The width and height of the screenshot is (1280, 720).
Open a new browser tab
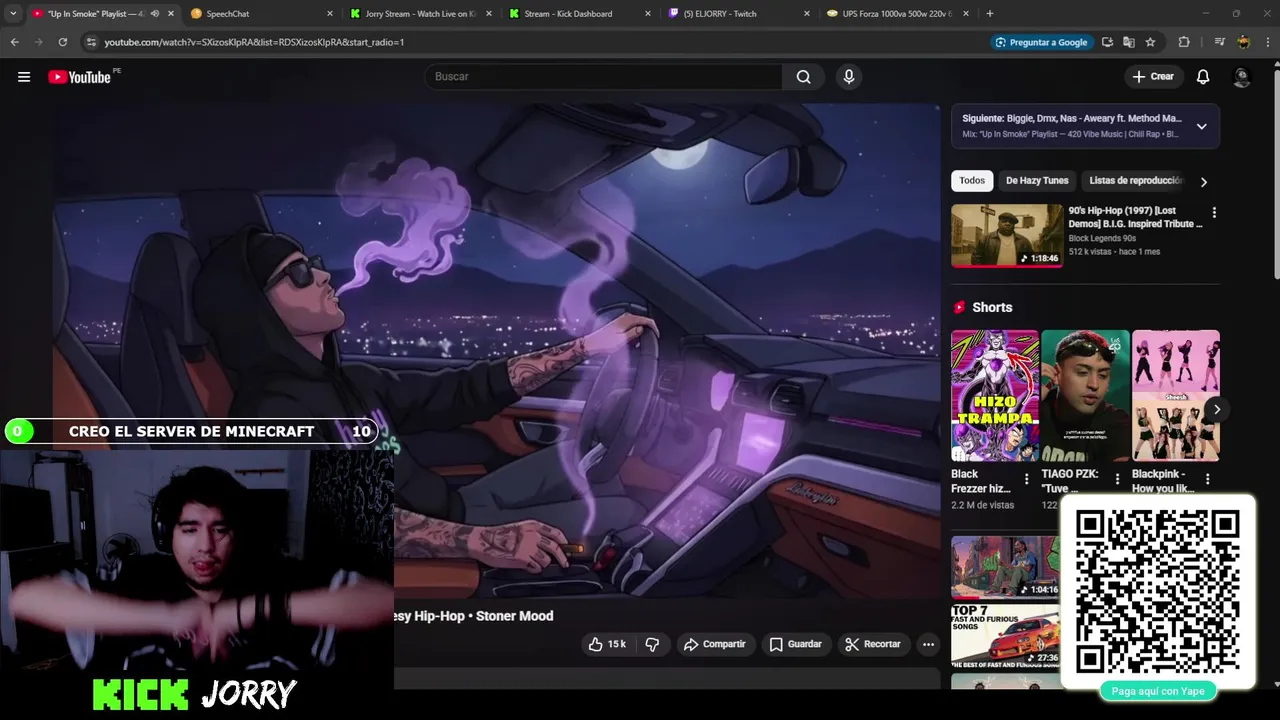(990, 14)
